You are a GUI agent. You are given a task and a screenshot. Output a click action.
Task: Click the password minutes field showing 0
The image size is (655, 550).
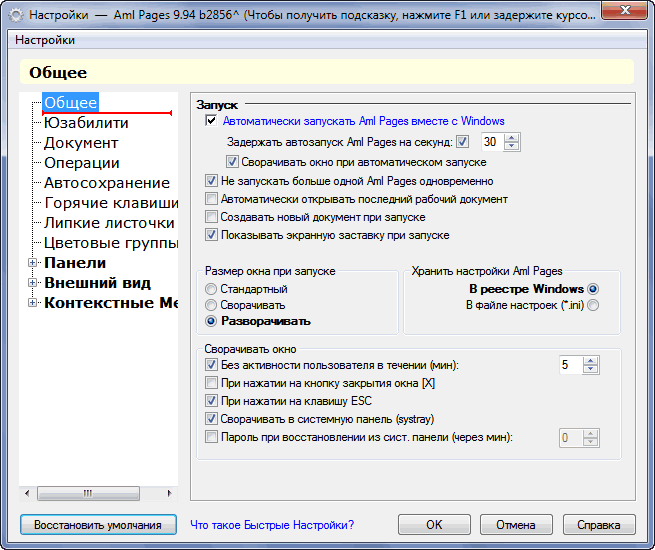tap(571, 438)
